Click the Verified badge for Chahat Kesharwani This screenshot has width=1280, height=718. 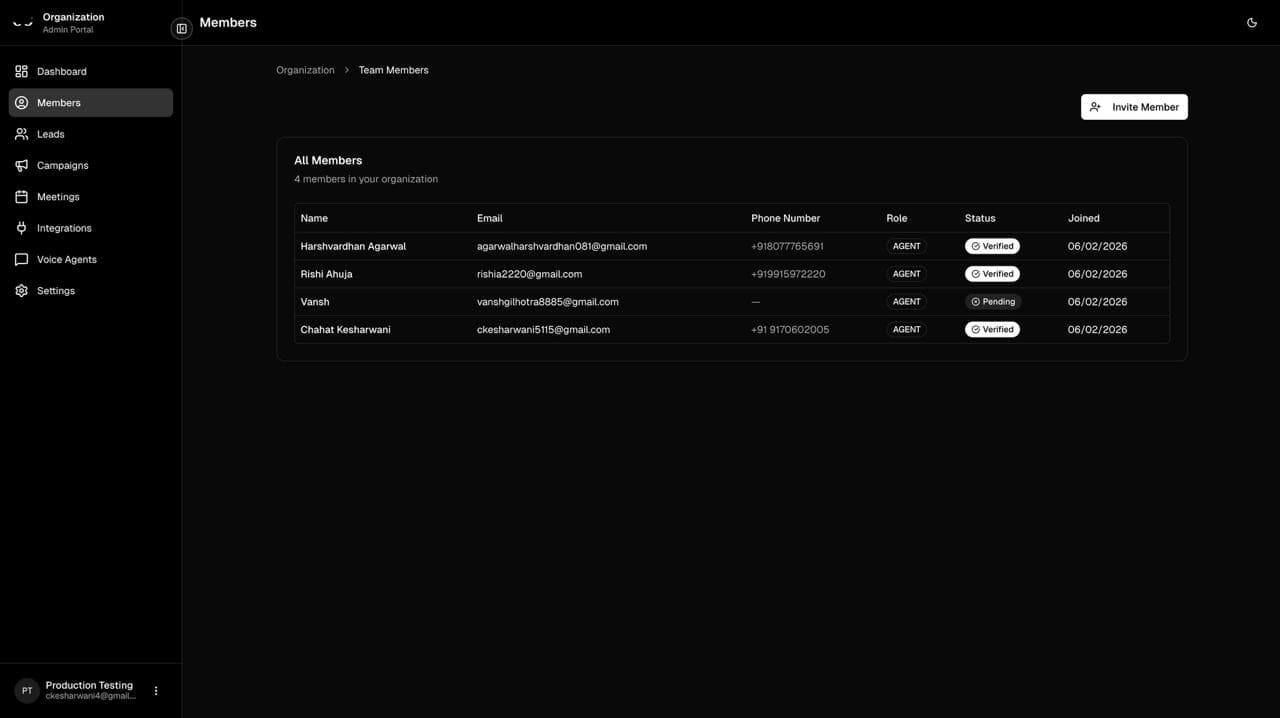992,329
